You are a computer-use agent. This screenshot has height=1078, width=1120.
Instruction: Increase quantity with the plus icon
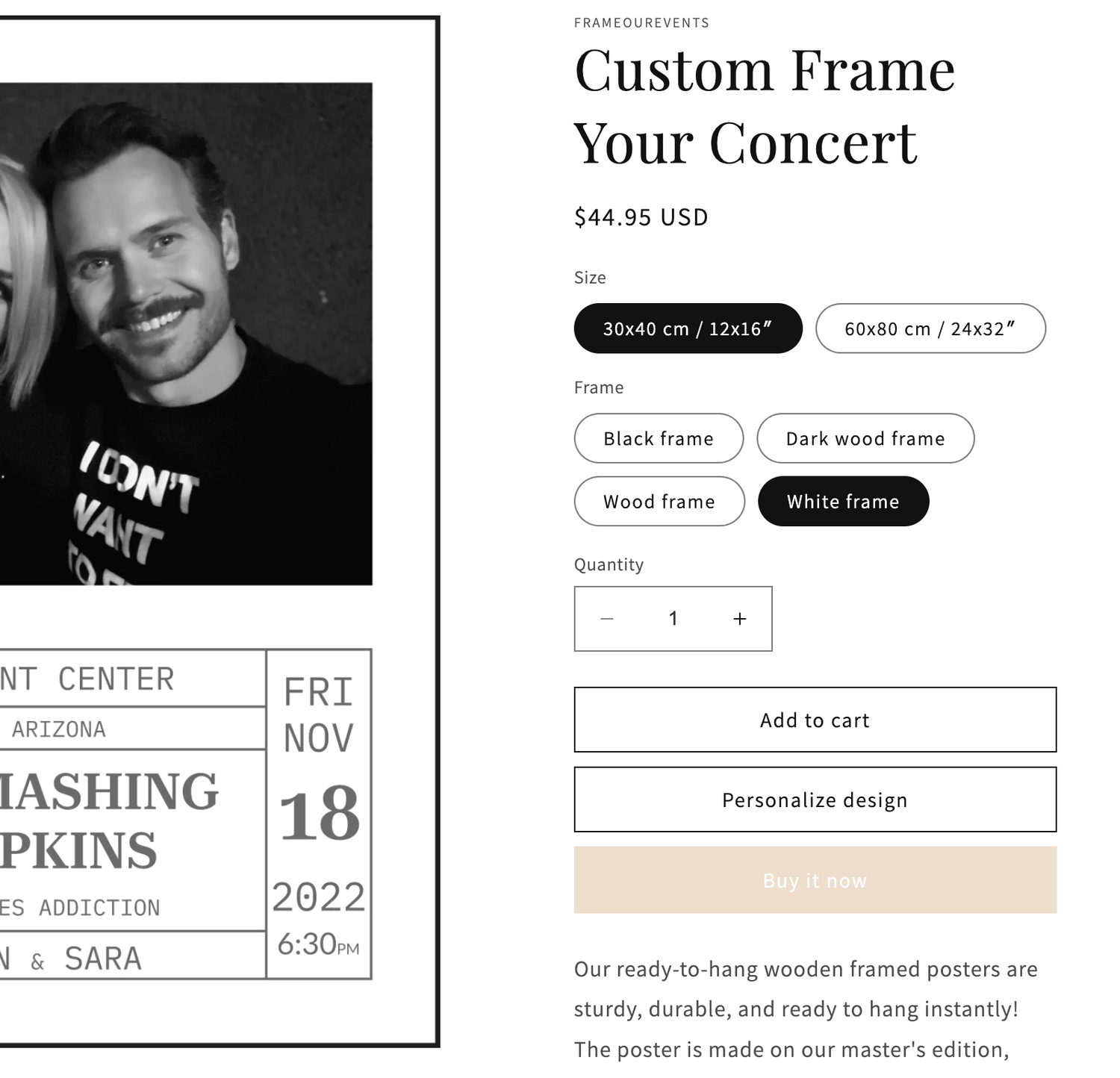[739, 619]
